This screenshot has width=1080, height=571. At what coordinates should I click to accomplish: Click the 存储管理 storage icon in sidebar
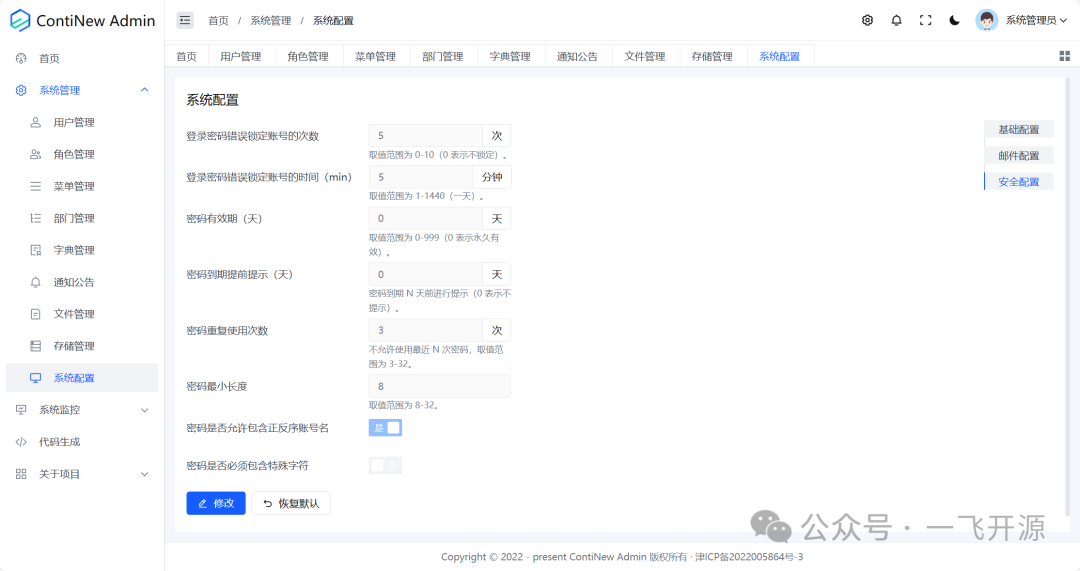(x=36, y=346)
